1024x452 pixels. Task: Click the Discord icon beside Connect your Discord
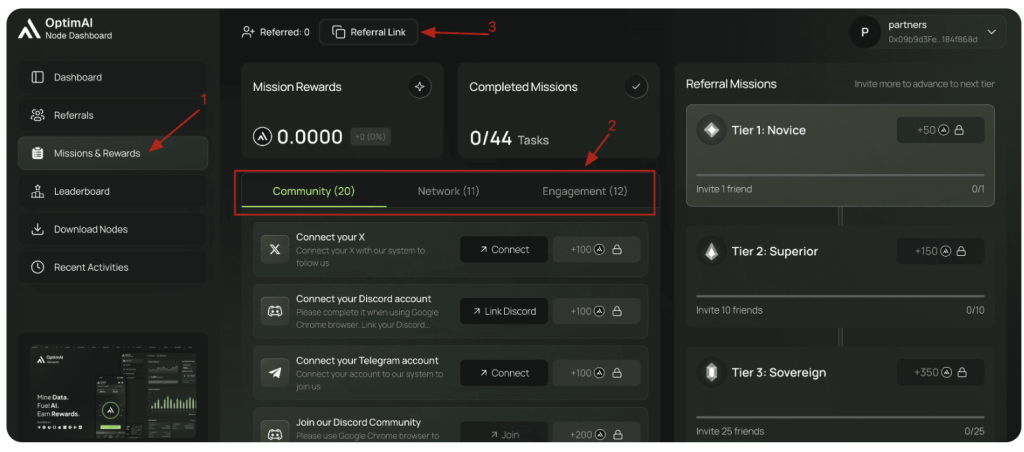coord(274,311)
